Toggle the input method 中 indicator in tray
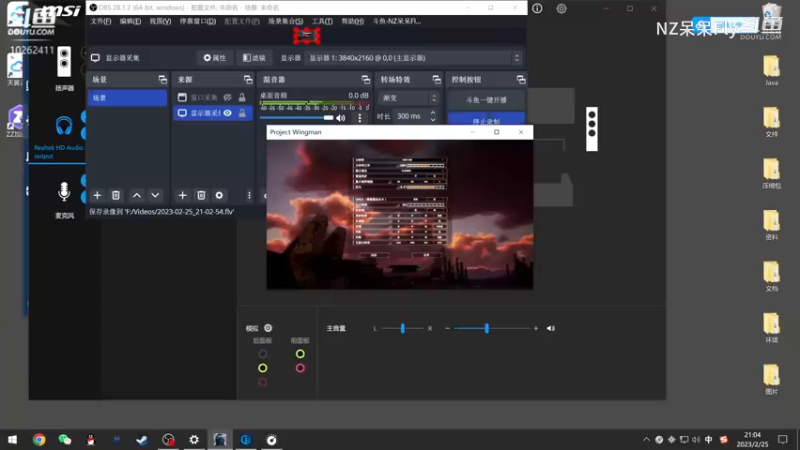This screenshot has height=450, width=800. 709,439
